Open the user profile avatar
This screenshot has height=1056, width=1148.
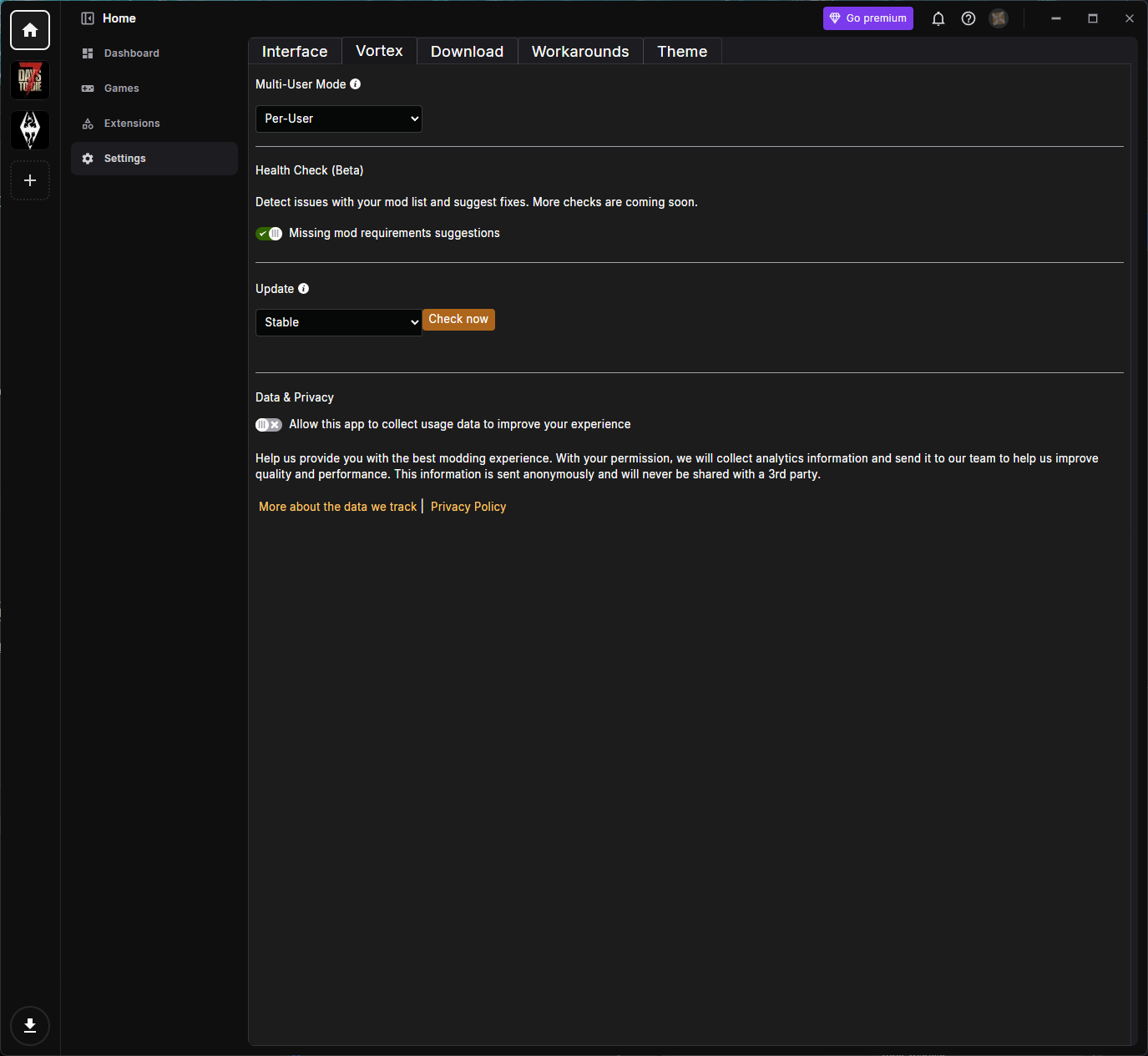click(x=999, y=18)
